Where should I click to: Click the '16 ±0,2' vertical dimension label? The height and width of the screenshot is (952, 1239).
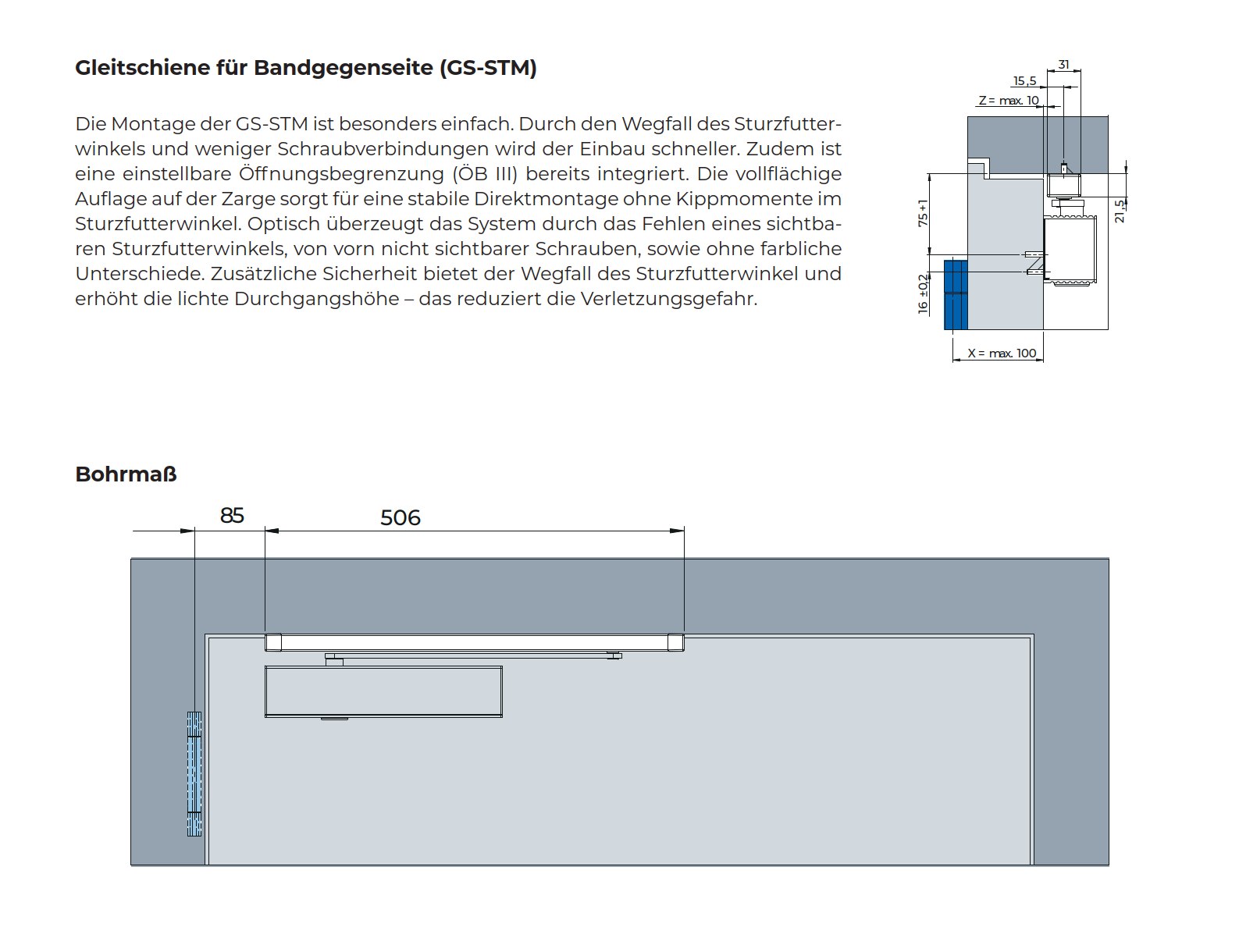click(x=923, y=293)
